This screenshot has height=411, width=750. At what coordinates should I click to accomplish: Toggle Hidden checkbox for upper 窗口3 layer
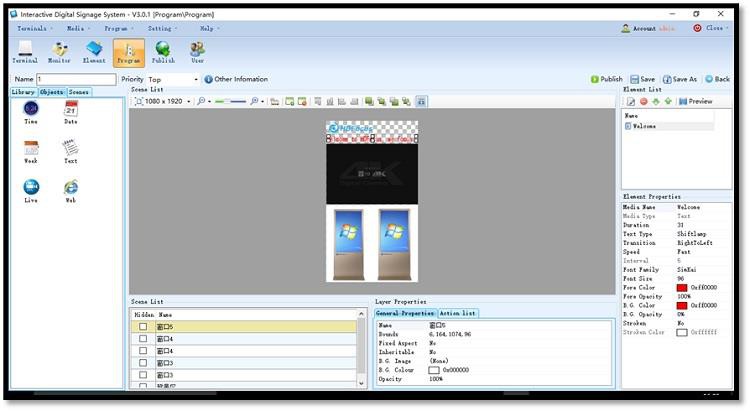pyautogui.click(x=143, y=363)
